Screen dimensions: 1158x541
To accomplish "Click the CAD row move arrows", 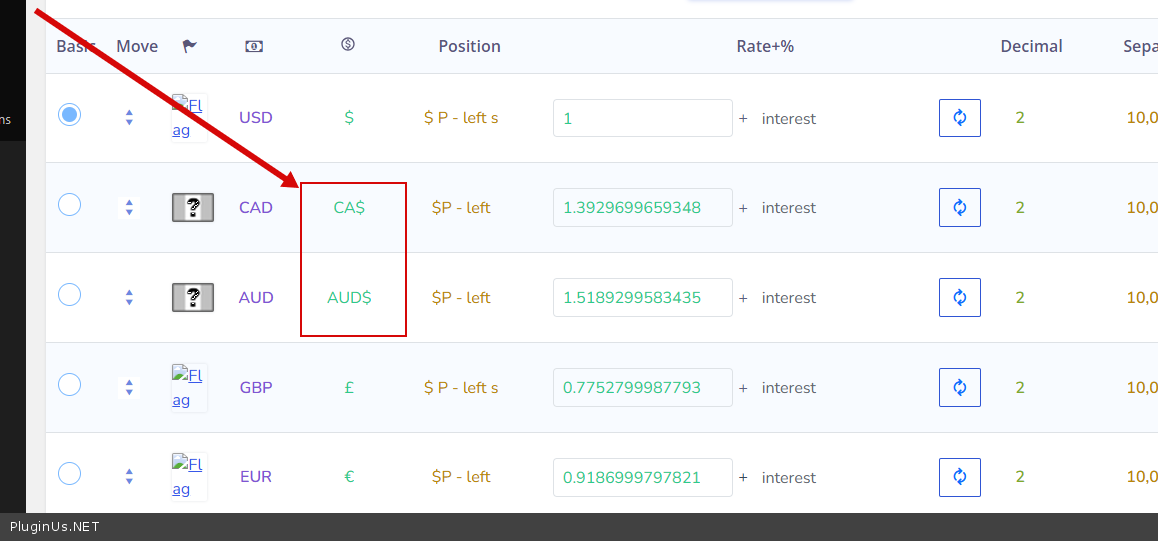I will pyautogui.click(x=129, y=208).
